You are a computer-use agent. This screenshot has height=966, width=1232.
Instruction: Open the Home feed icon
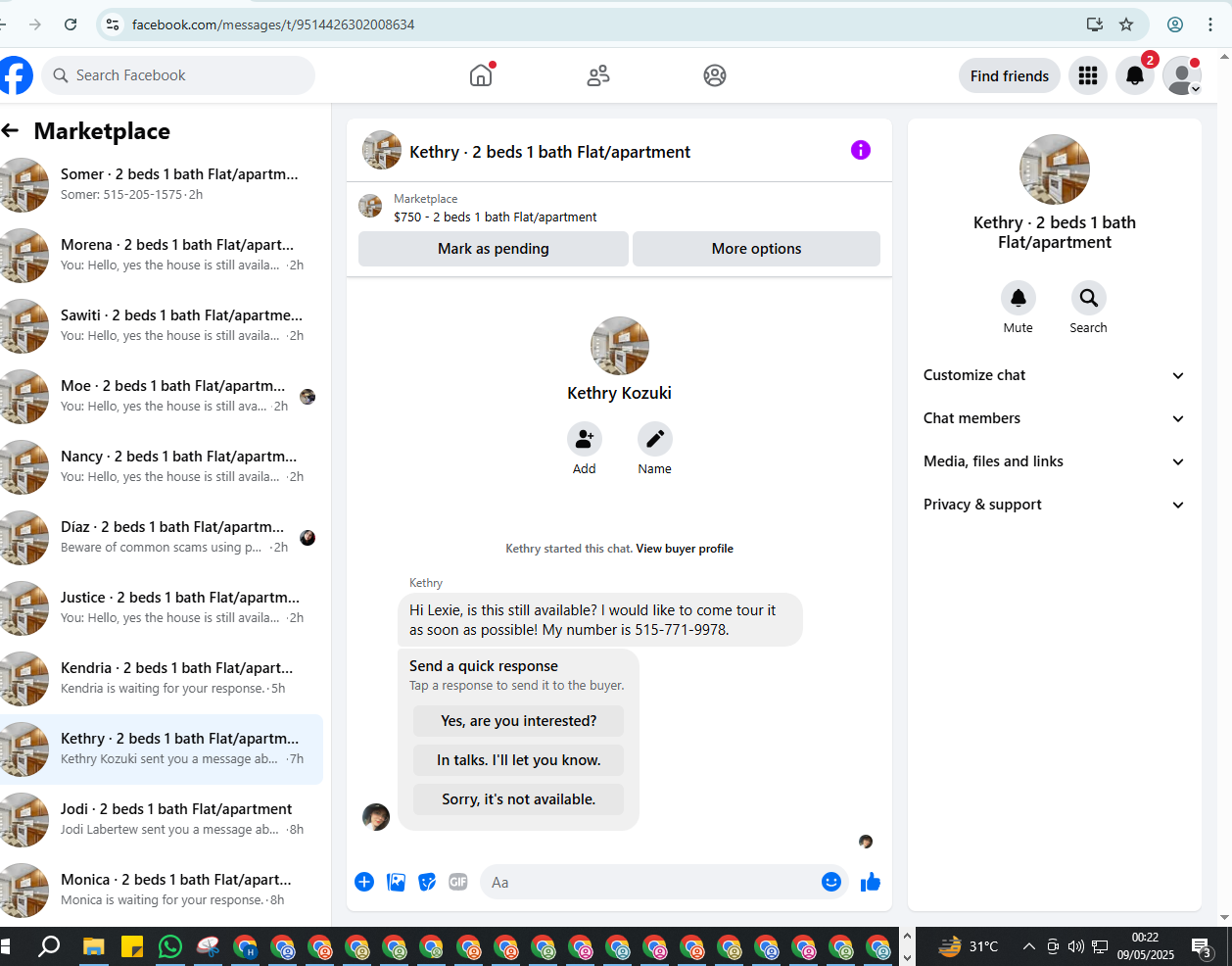481,75
